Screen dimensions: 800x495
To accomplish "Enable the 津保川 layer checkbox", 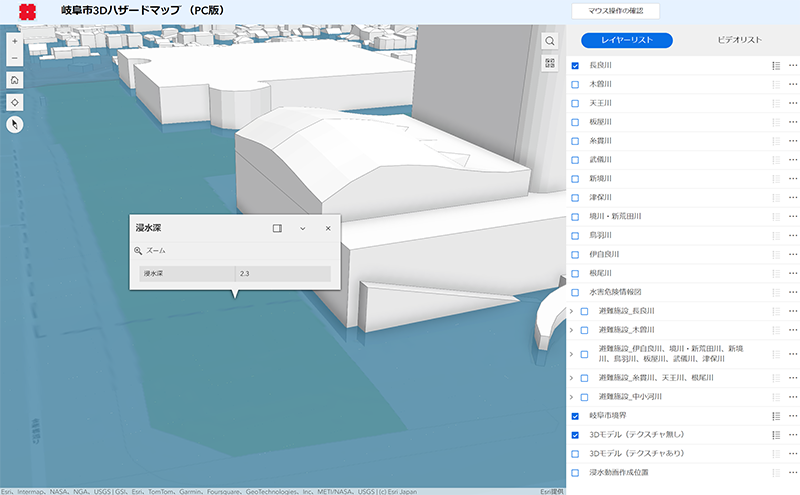I will [x=575, y=197].
